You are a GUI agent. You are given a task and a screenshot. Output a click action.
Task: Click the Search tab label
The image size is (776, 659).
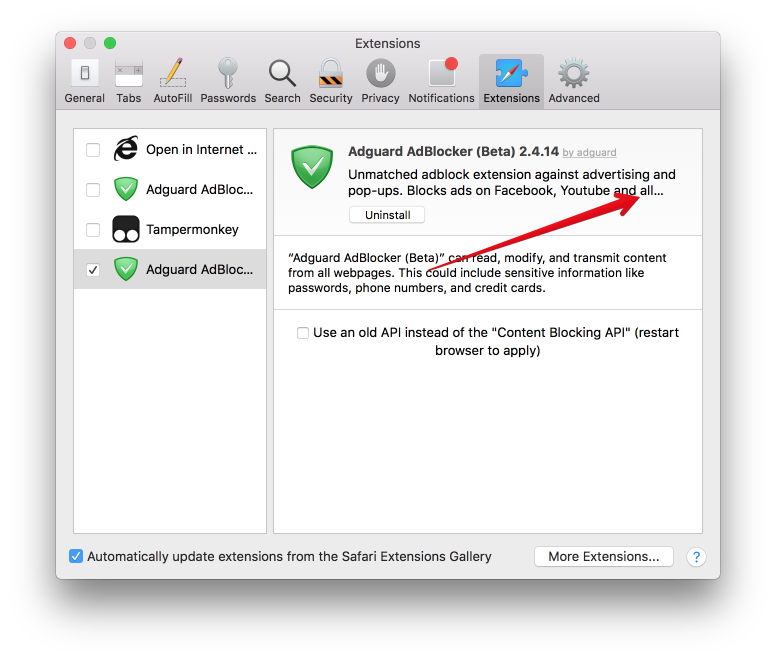282,98
